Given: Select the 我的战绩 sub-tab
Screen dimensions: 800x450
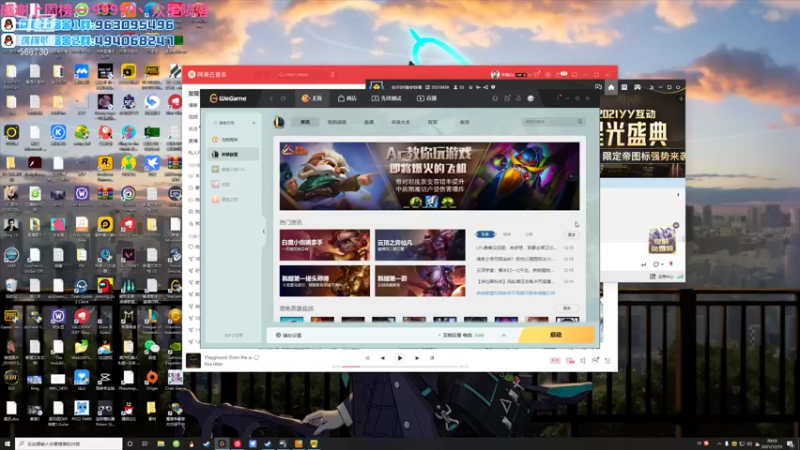Looking at the screenshot, I should click(x=337, y=122).
